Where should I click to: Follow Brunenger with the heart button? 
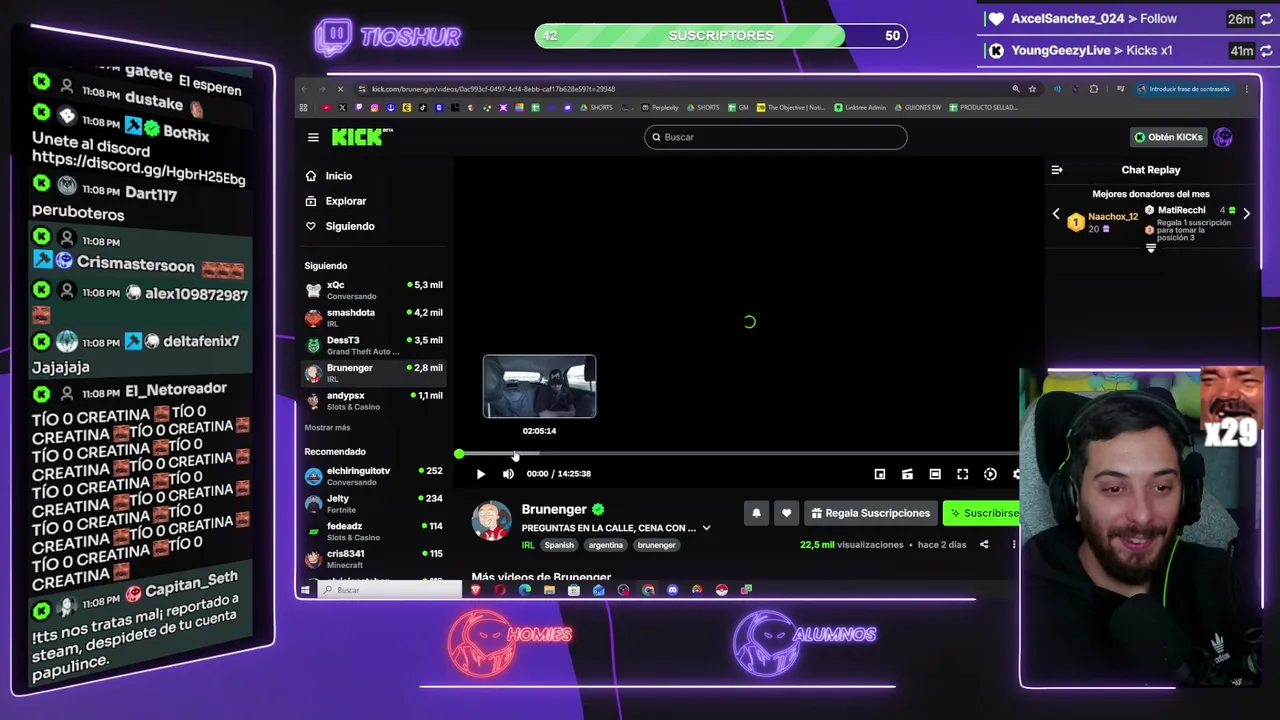click(x=786, y=513)
